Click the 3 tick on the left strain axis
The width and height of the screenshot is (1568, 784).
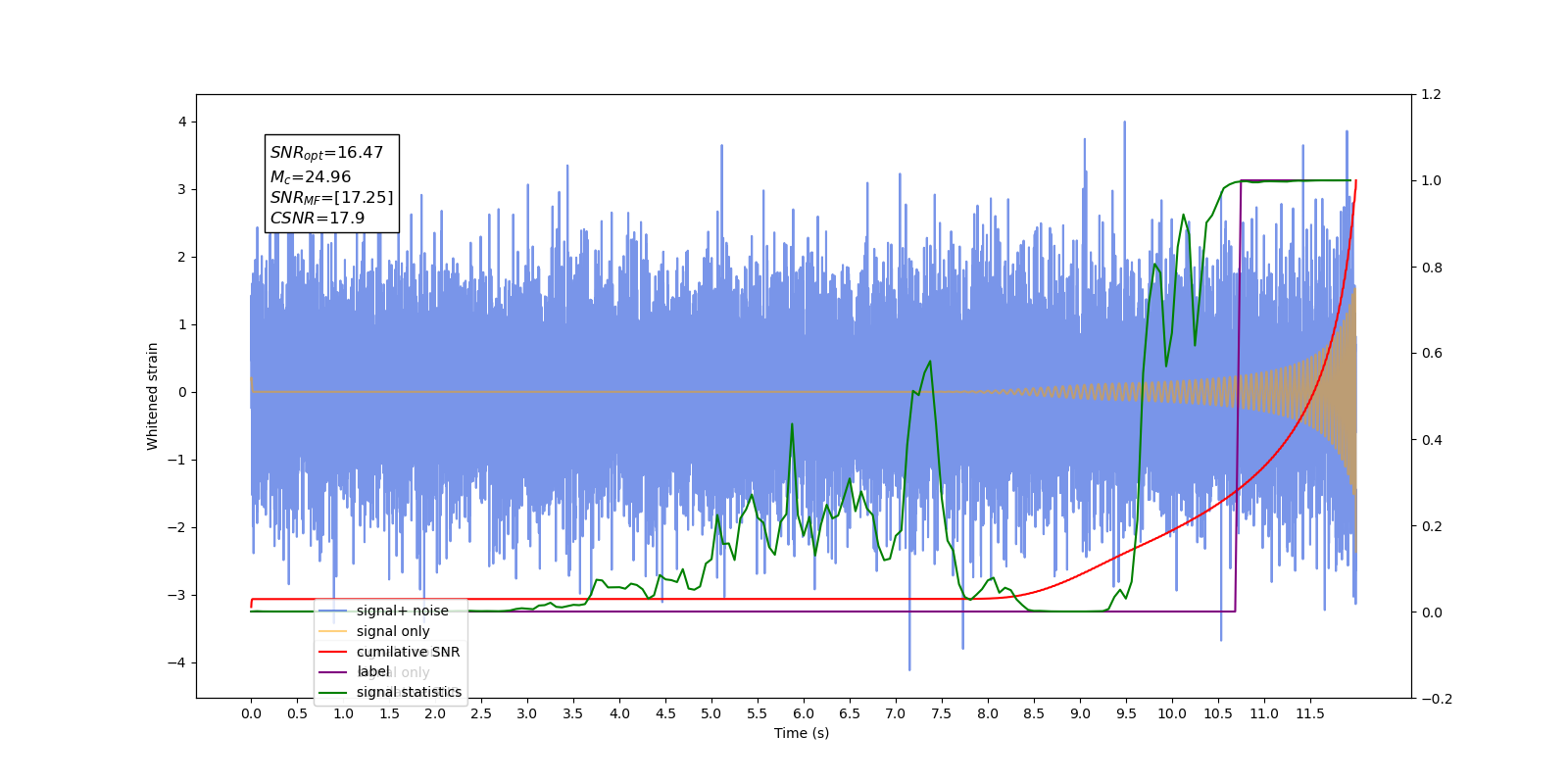pos(182,189)
